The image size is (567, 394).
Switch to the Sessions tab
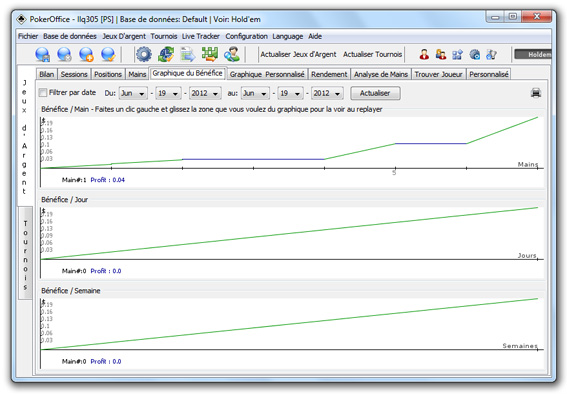click(x=74, y=74)
